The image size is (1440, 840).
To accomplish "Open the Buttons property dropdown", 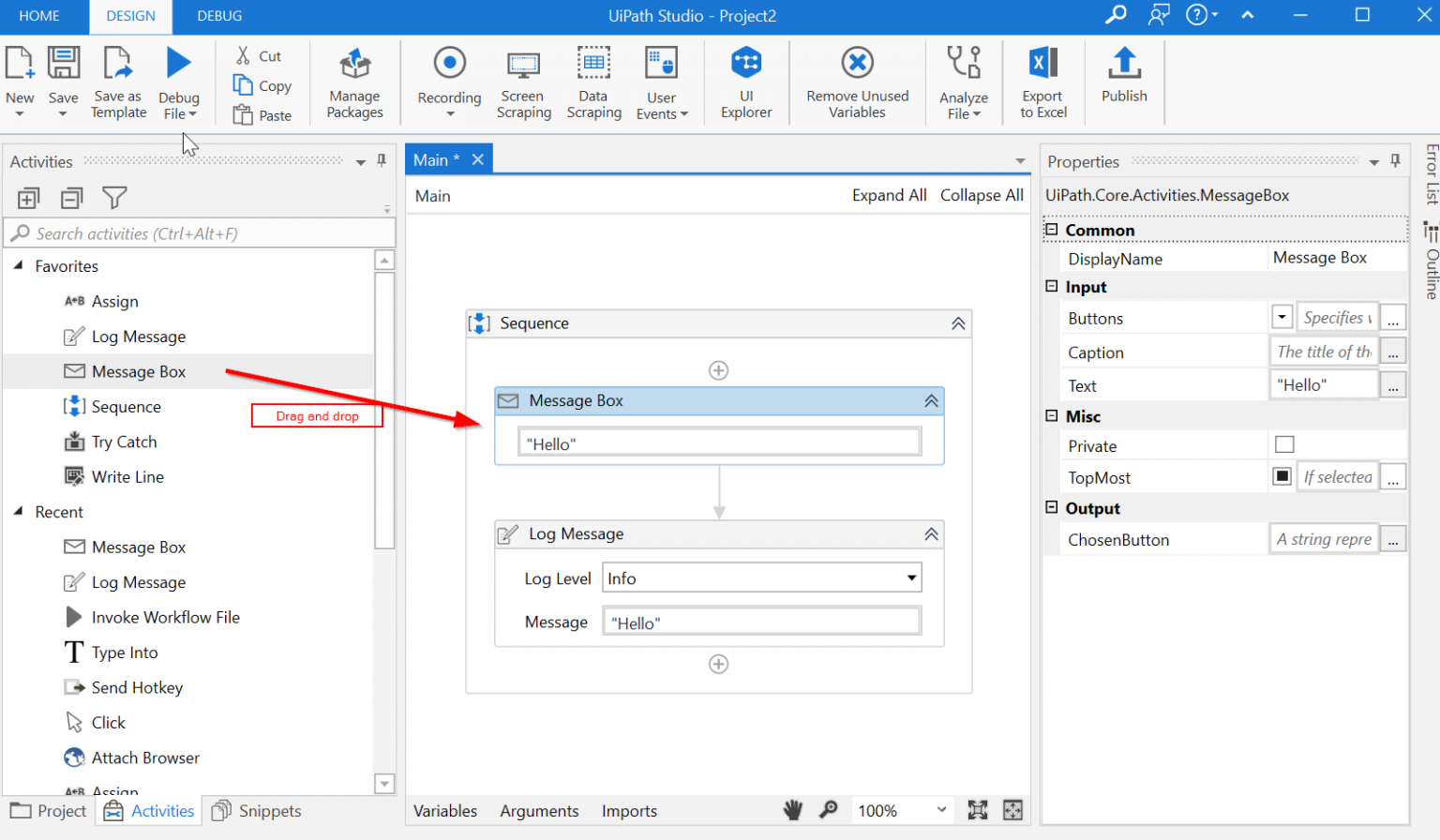I will point(1282,317).
